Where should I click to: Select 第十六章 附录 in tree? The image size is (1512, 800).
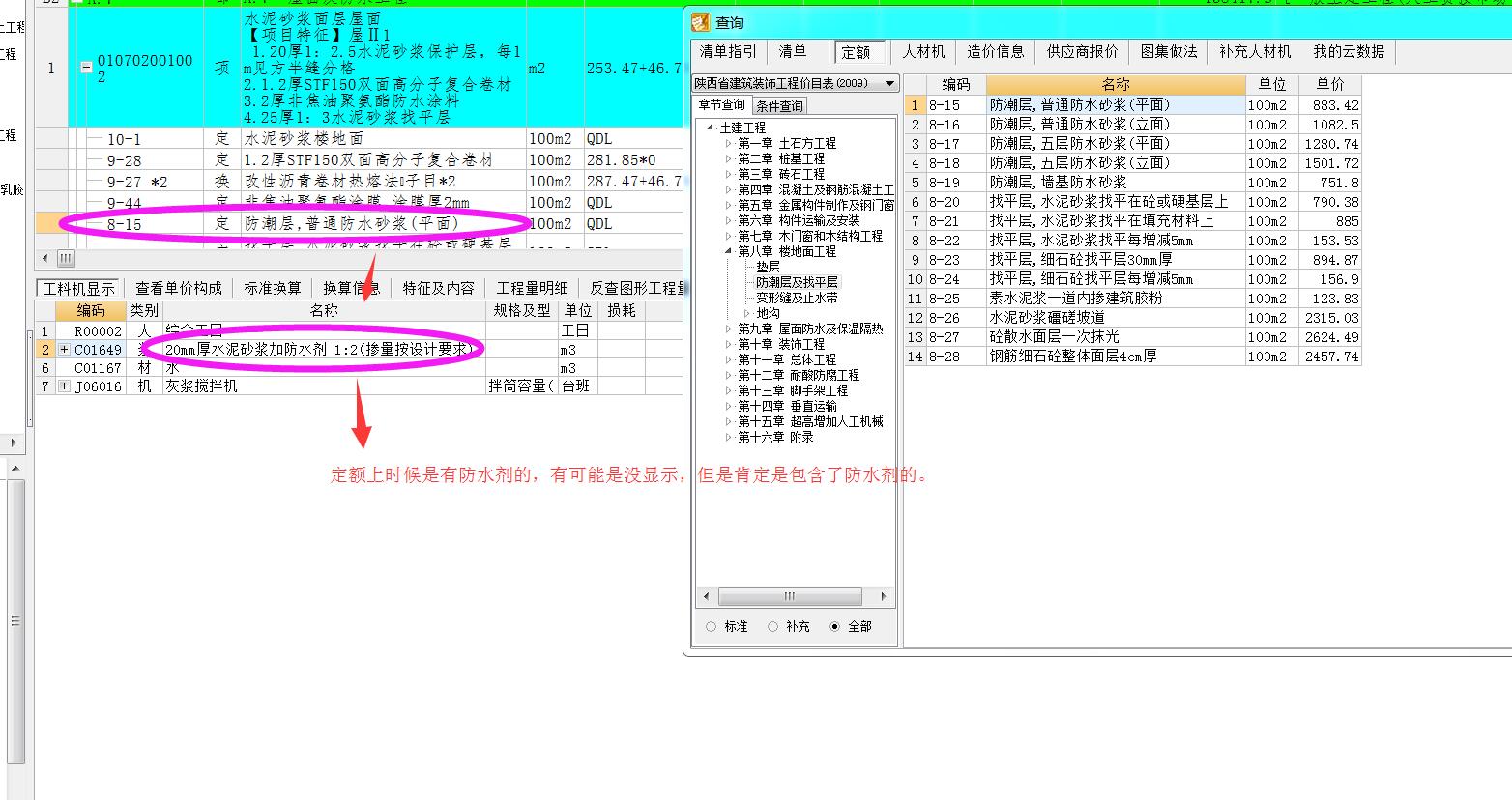tap(775, 437)
